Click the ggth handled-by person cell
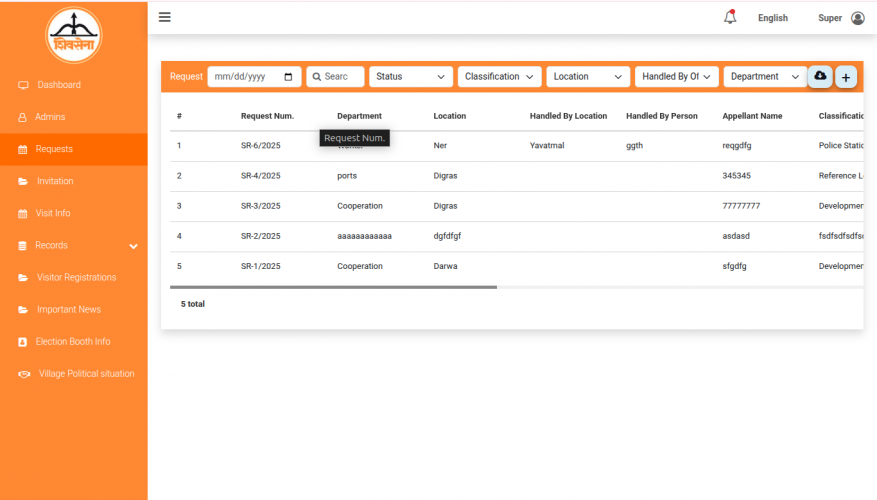 point(634,145)
